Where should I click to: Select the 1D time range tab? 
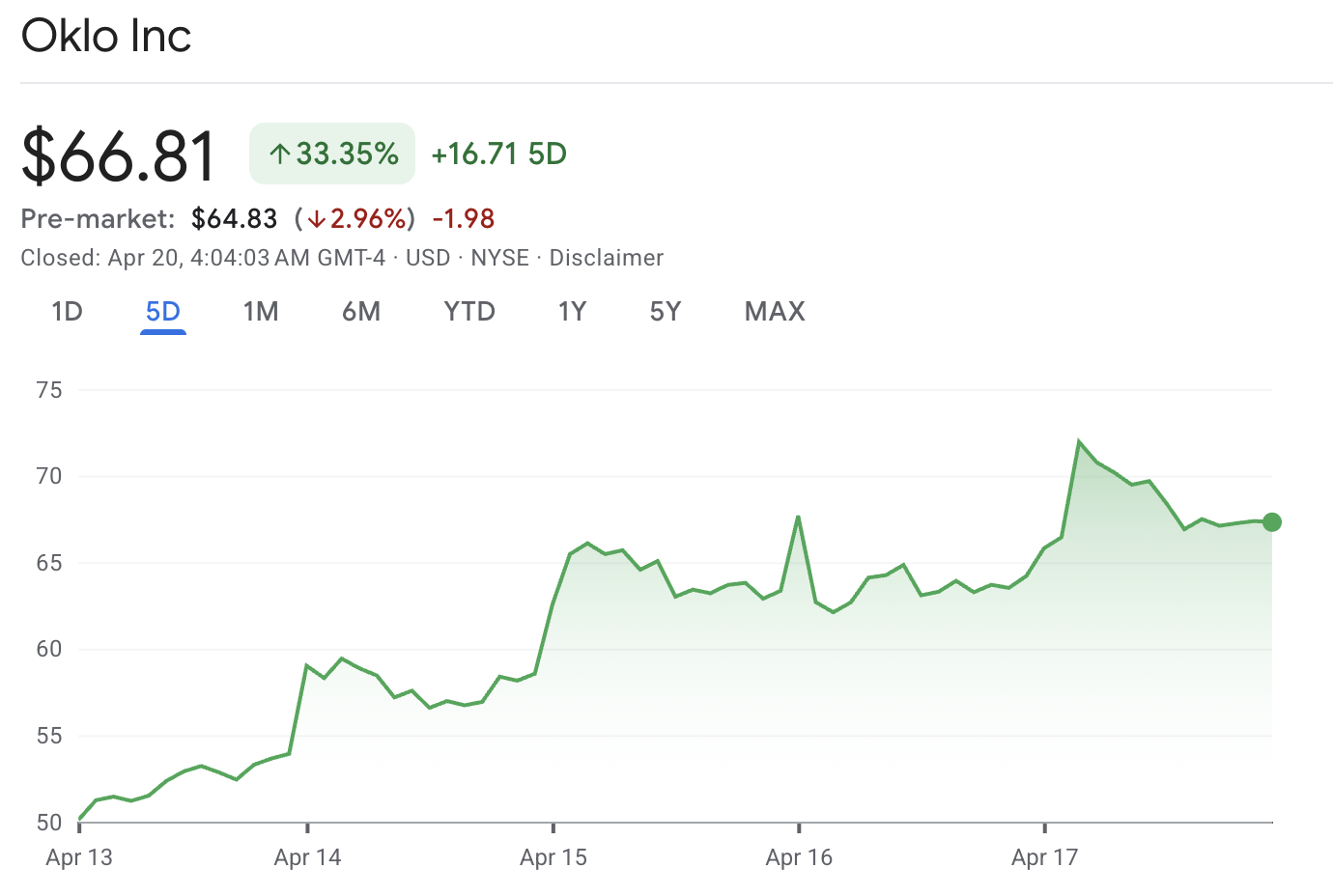coord(67,312)
